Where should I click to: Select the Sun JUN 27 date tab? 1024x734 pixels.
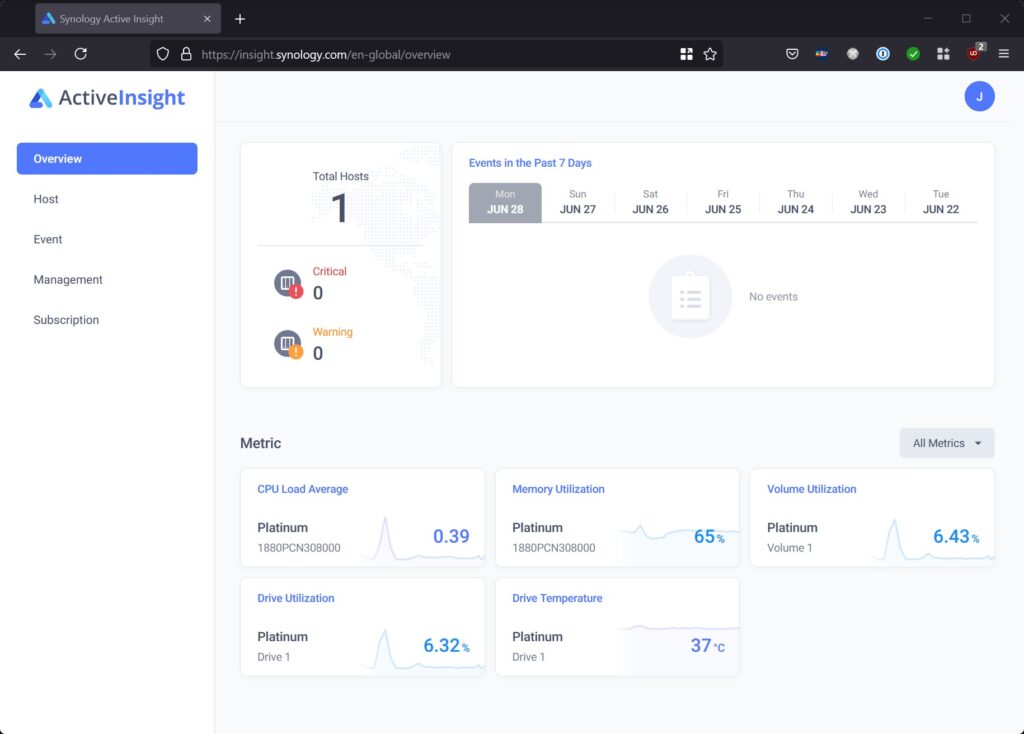(578, 202)
